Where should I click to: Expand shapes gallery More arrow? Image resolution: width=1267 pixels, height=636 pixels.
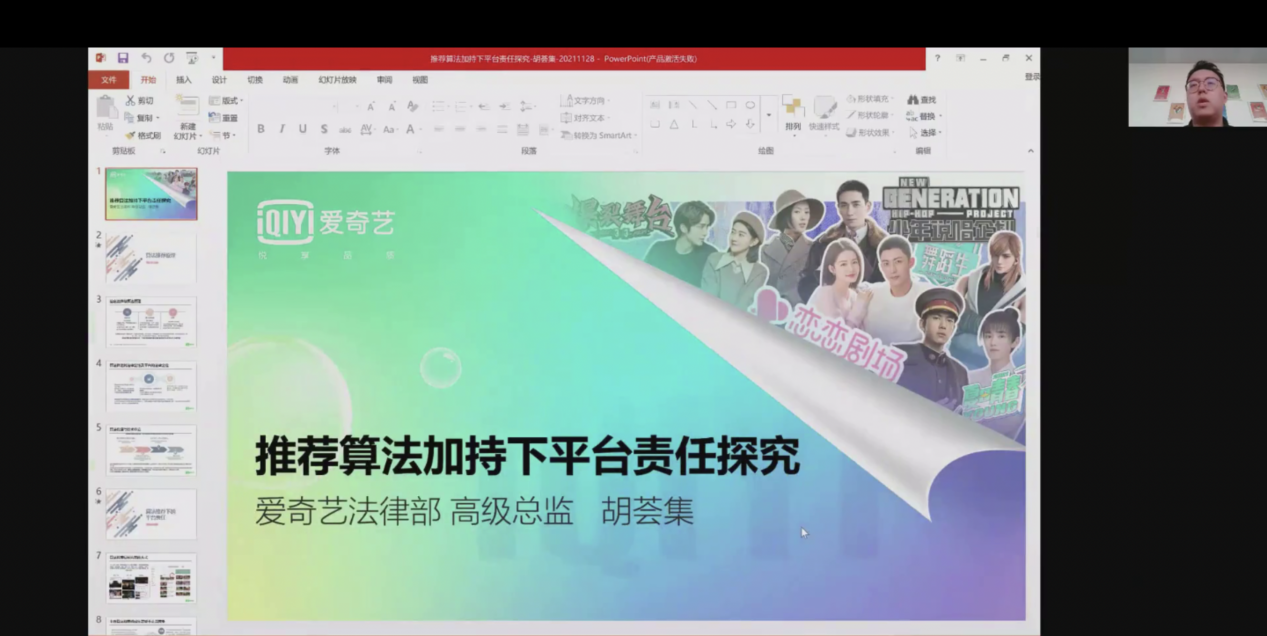(768, 115)
